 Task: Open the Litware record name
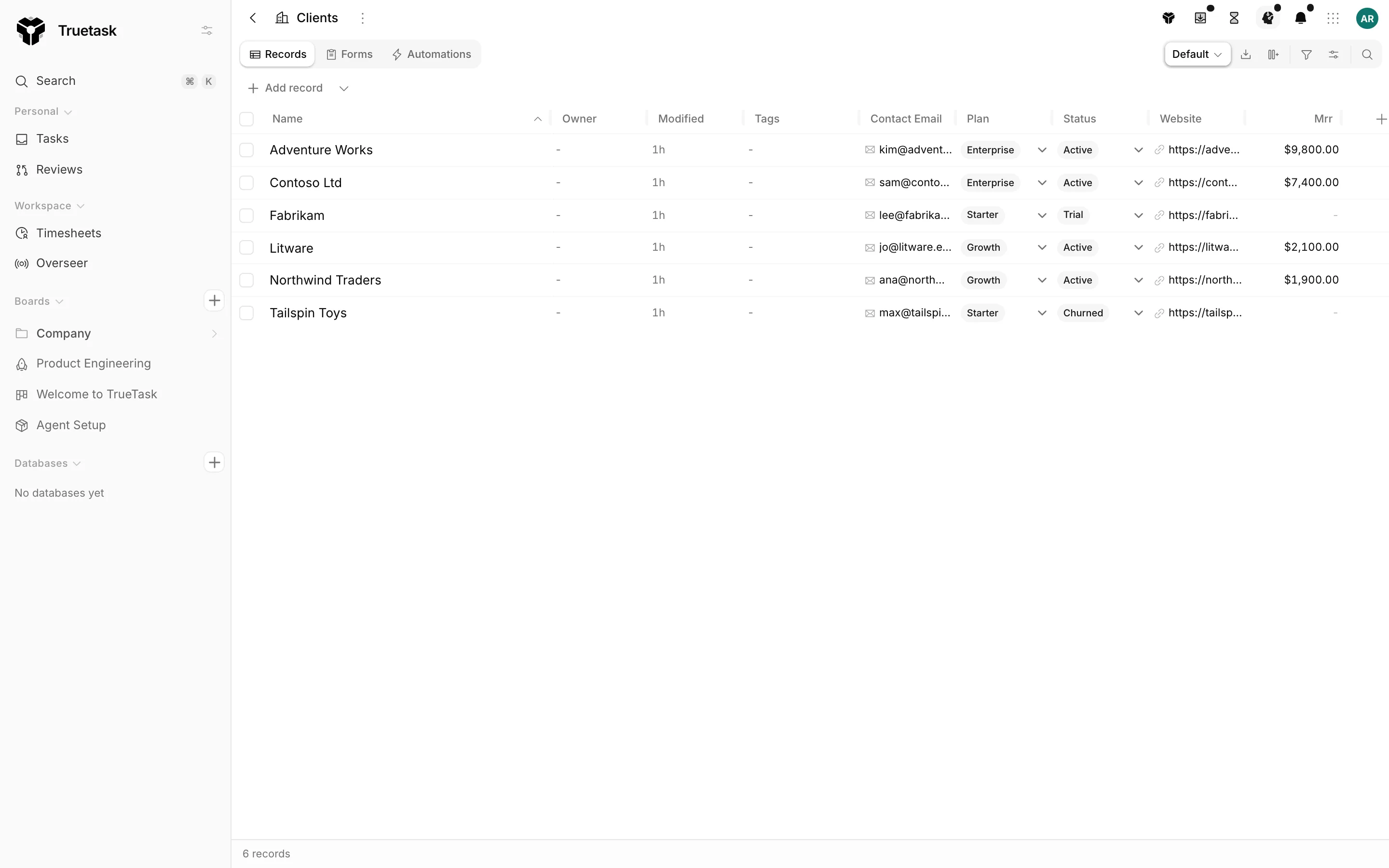pos(292,248)
